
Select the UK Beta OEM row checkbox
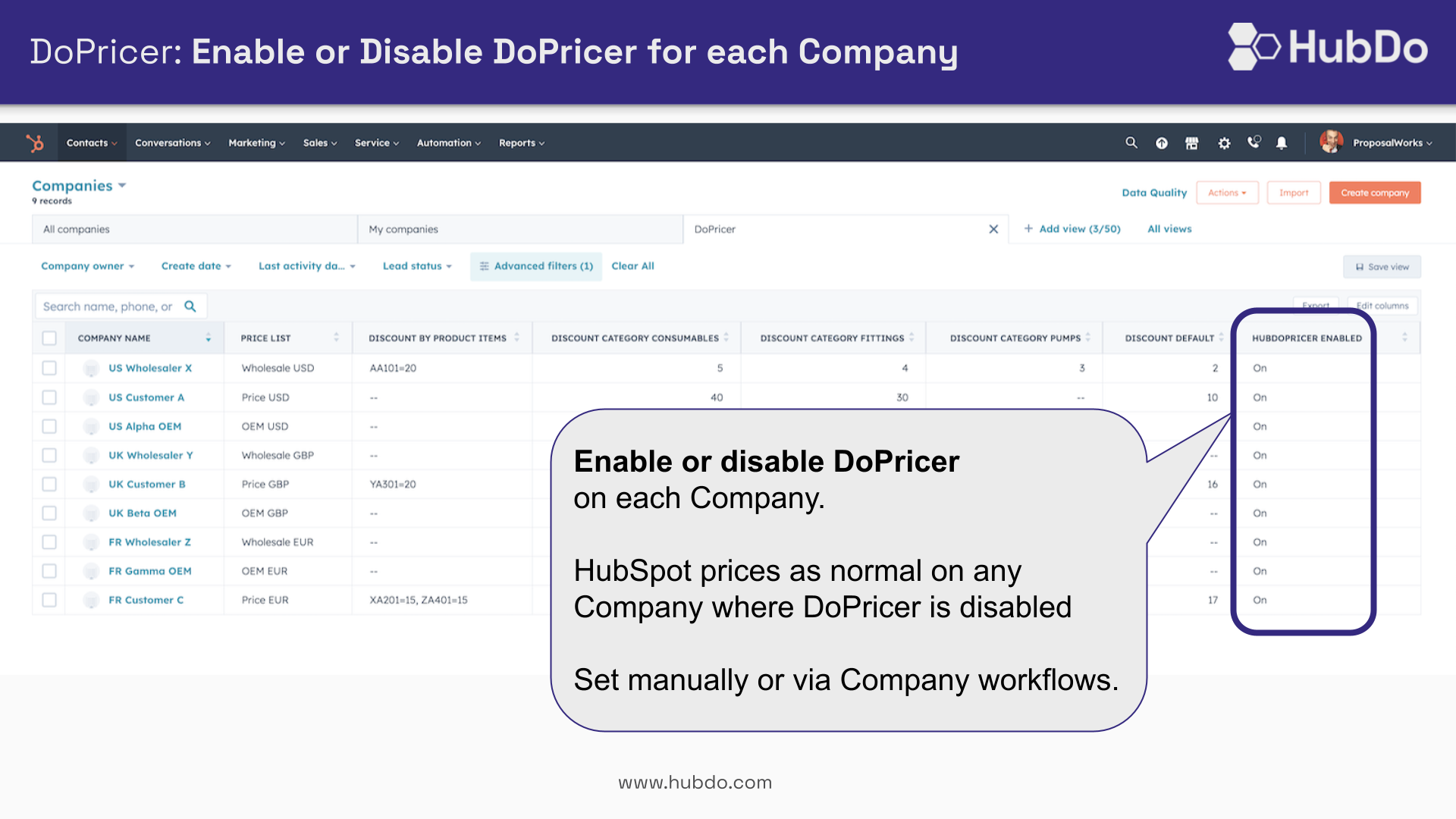coord(49,513)
